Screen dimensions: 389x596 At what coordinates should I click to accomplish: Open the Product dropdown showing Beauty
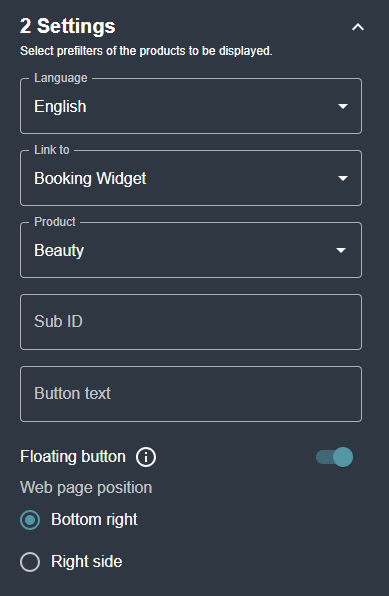(191, 250)
